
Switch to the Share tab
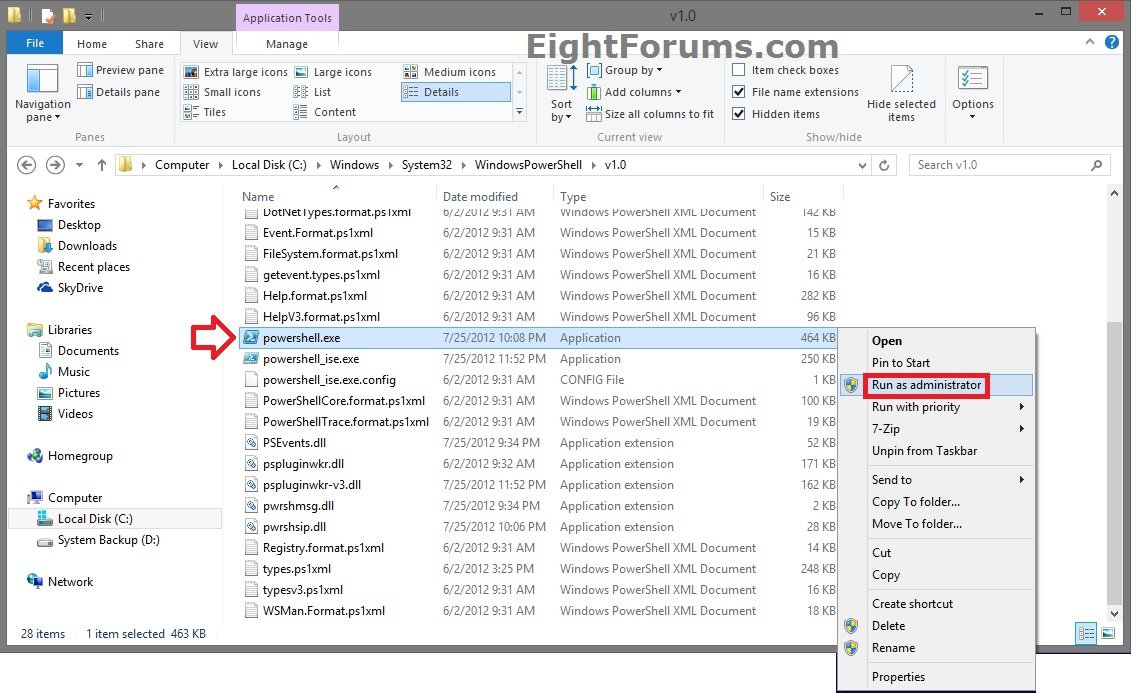point(149,44)
